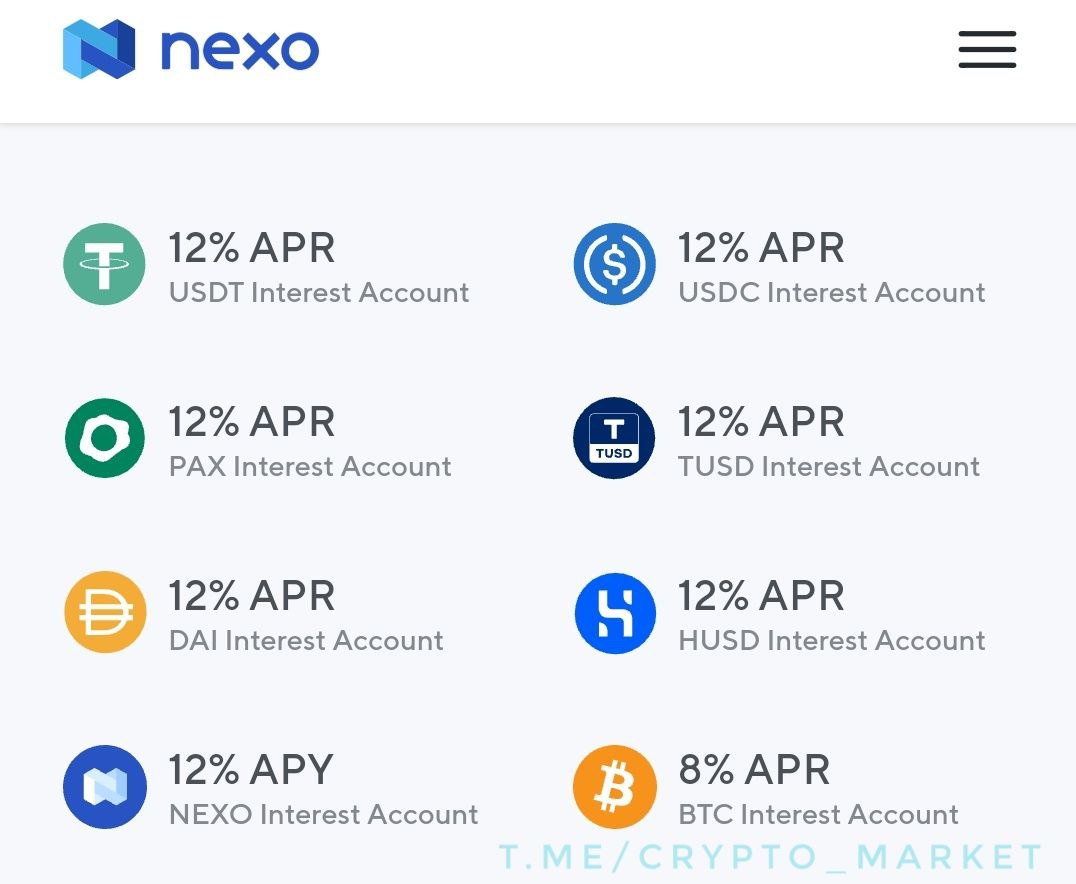
Task: Click the green PAX coin icon
Action: click(x=104, y=438)
